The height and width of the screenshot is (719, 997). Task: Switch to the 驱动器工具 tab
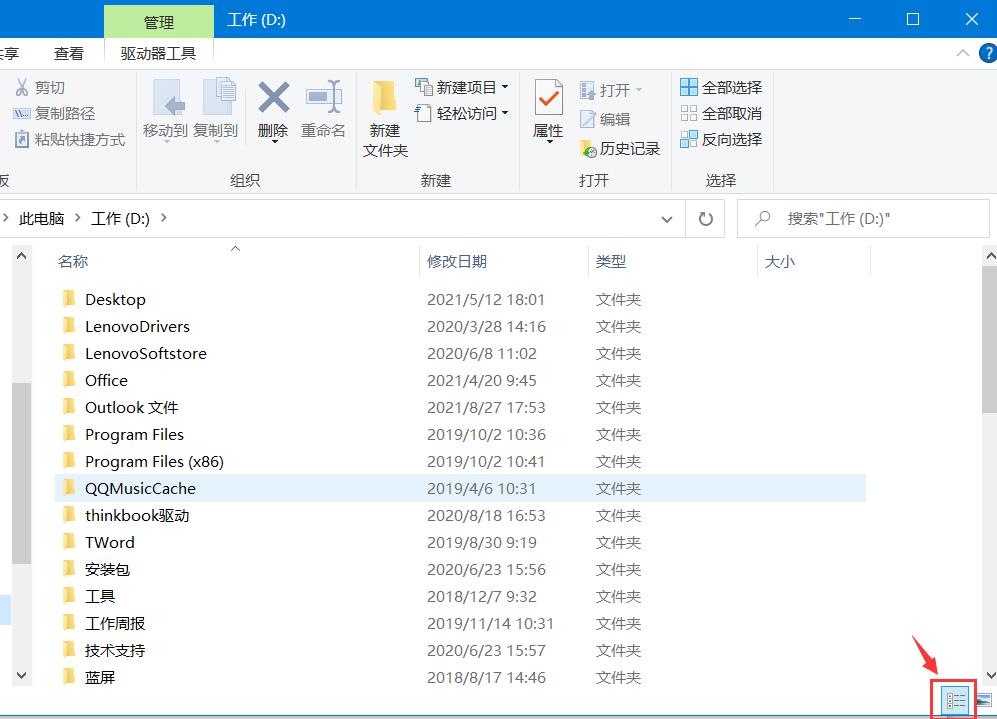pyautogui.click(x=158, y=54)
